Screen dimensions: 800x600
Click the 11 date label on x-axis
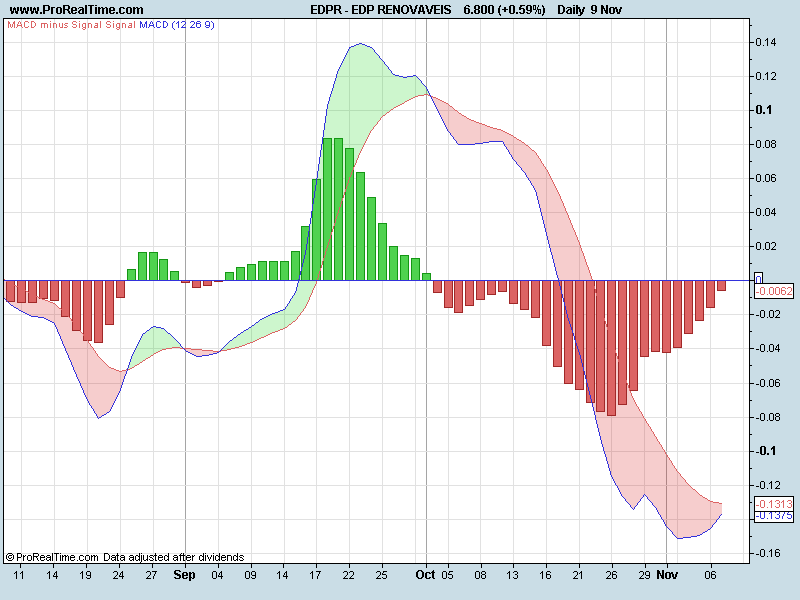click(19, 576)
